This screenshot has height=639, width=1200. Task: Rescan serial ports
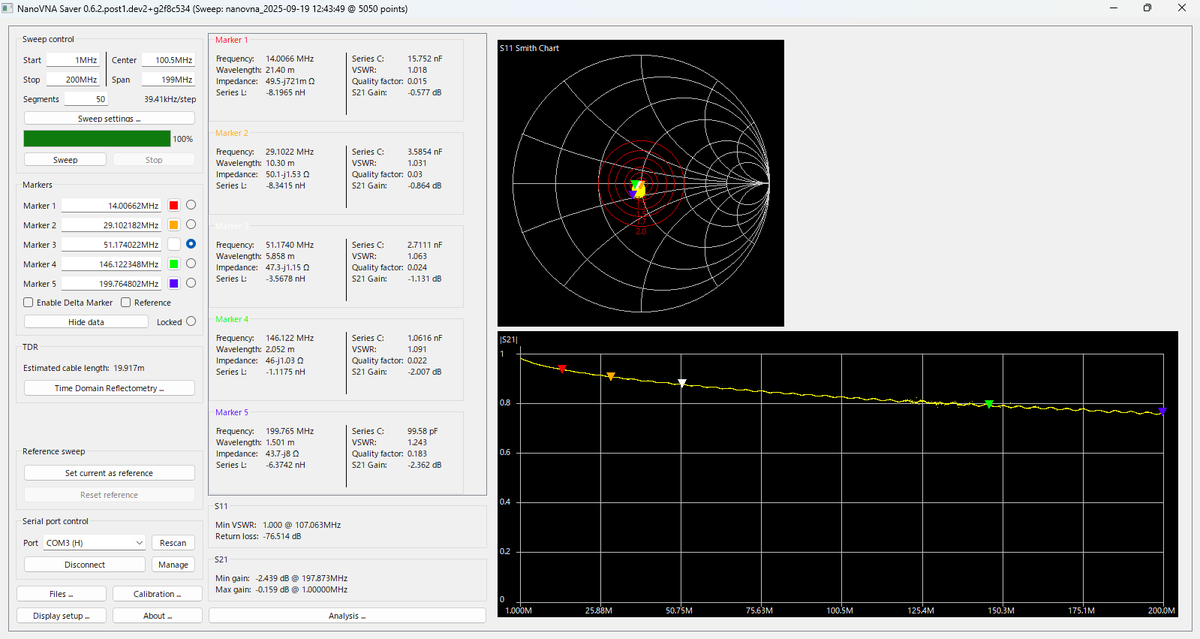tap(173, 542)
